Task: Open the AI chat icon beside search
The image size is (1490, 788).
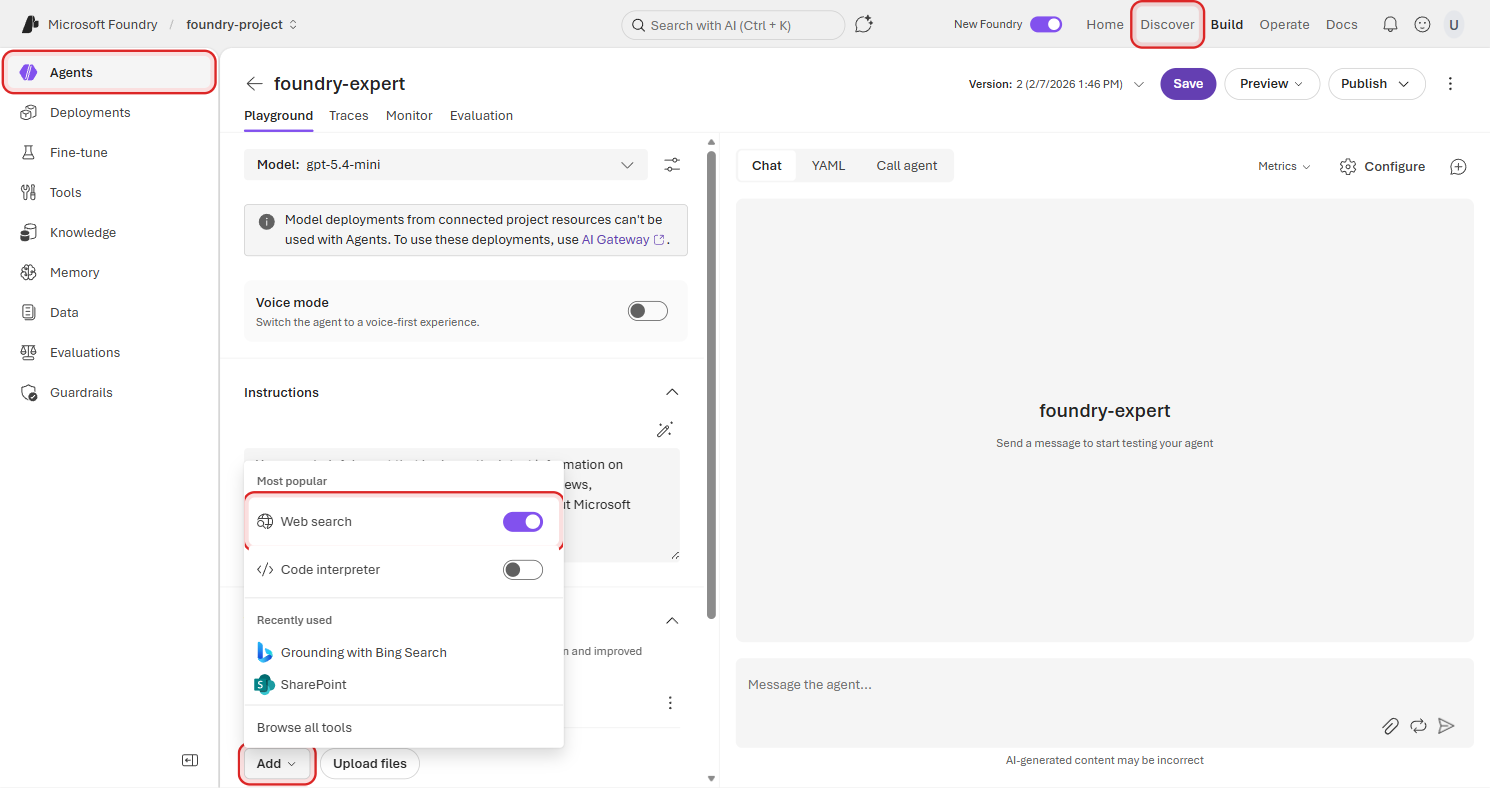Action: click(x=864, y=24)
